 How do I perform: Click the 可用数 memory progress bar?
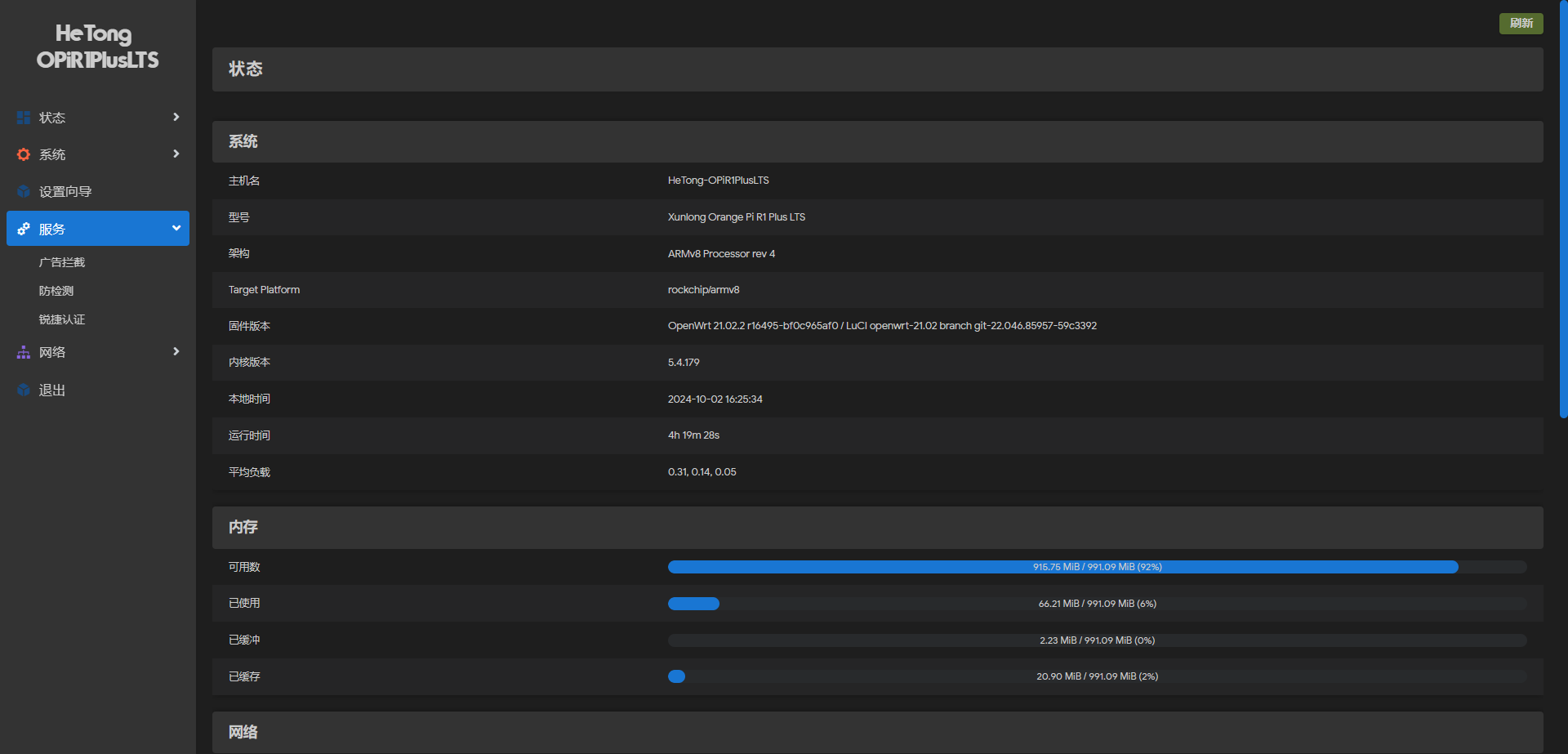(x=1097, y=567)
